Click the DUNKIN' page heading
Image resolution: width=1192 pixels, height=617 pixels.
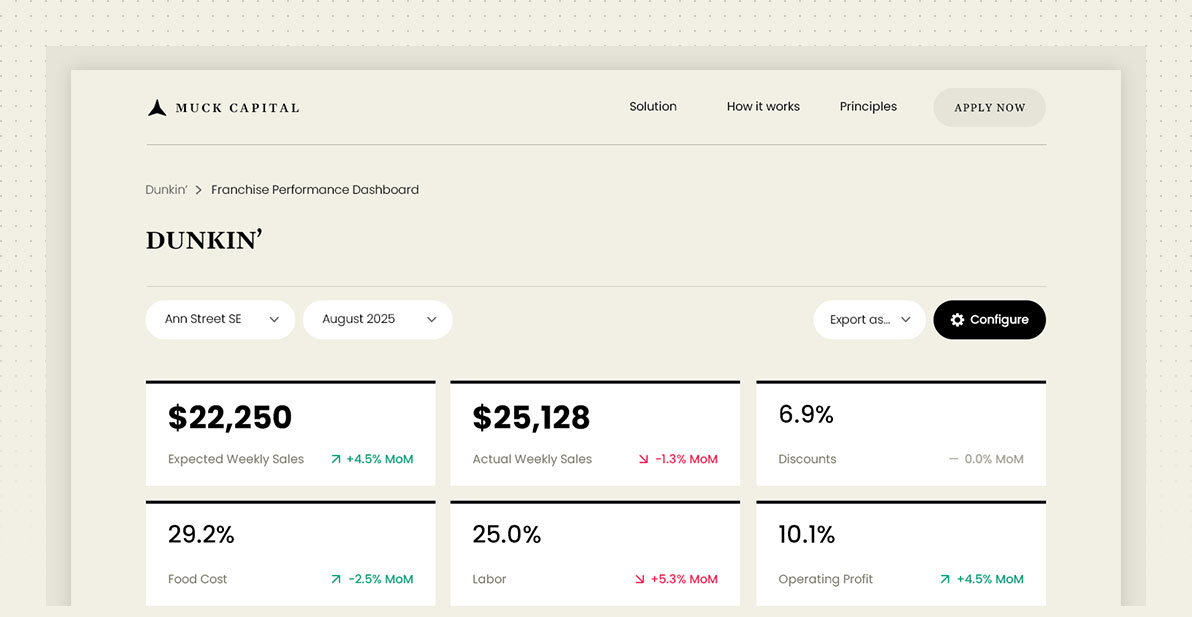[x=204, y=240]
